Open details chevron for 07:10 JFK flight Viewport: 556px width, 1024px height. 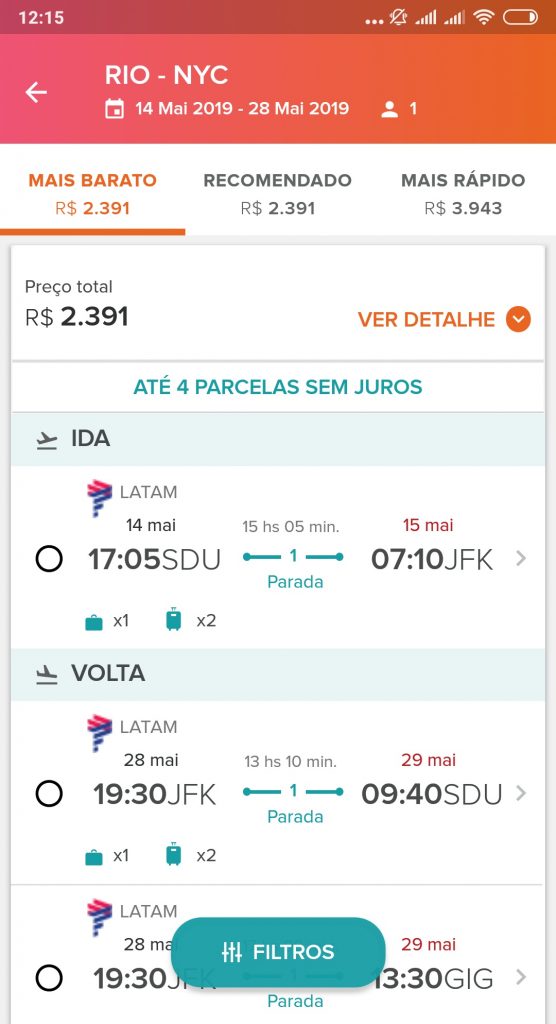pos(521,558)
